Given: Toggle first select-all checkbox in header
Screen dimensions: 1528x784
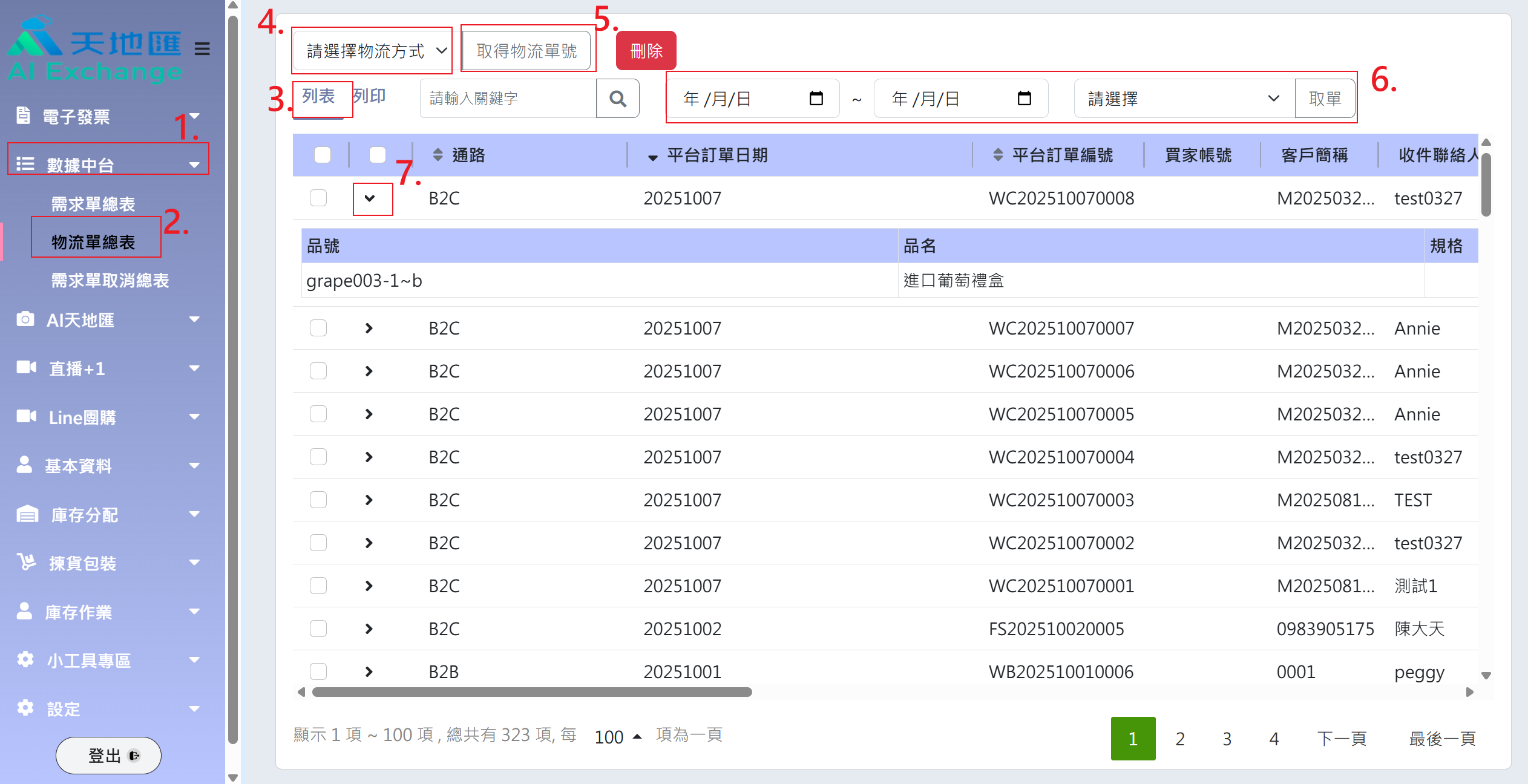Looking at the screenshot, I should [x=323, y=155].
